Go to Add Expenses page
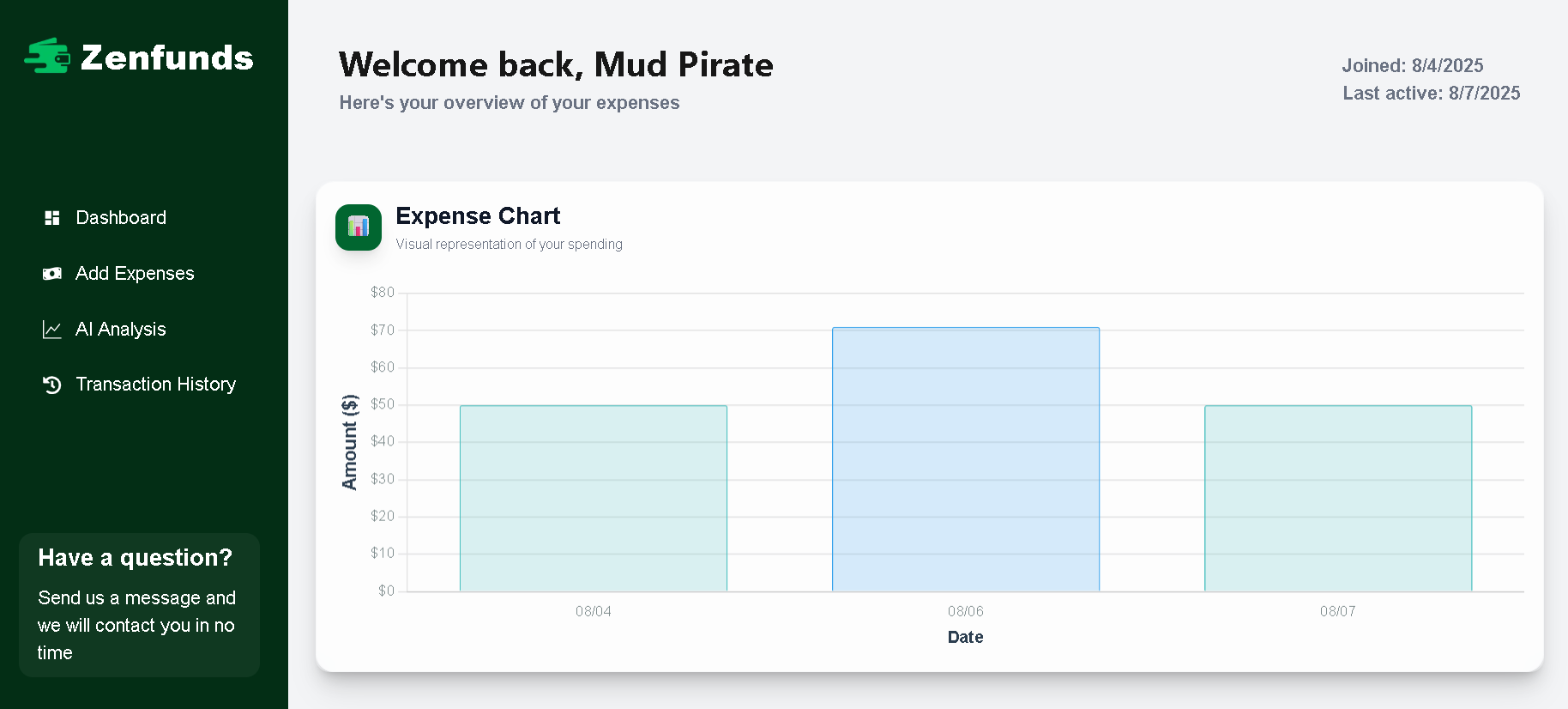 point(135,274)
